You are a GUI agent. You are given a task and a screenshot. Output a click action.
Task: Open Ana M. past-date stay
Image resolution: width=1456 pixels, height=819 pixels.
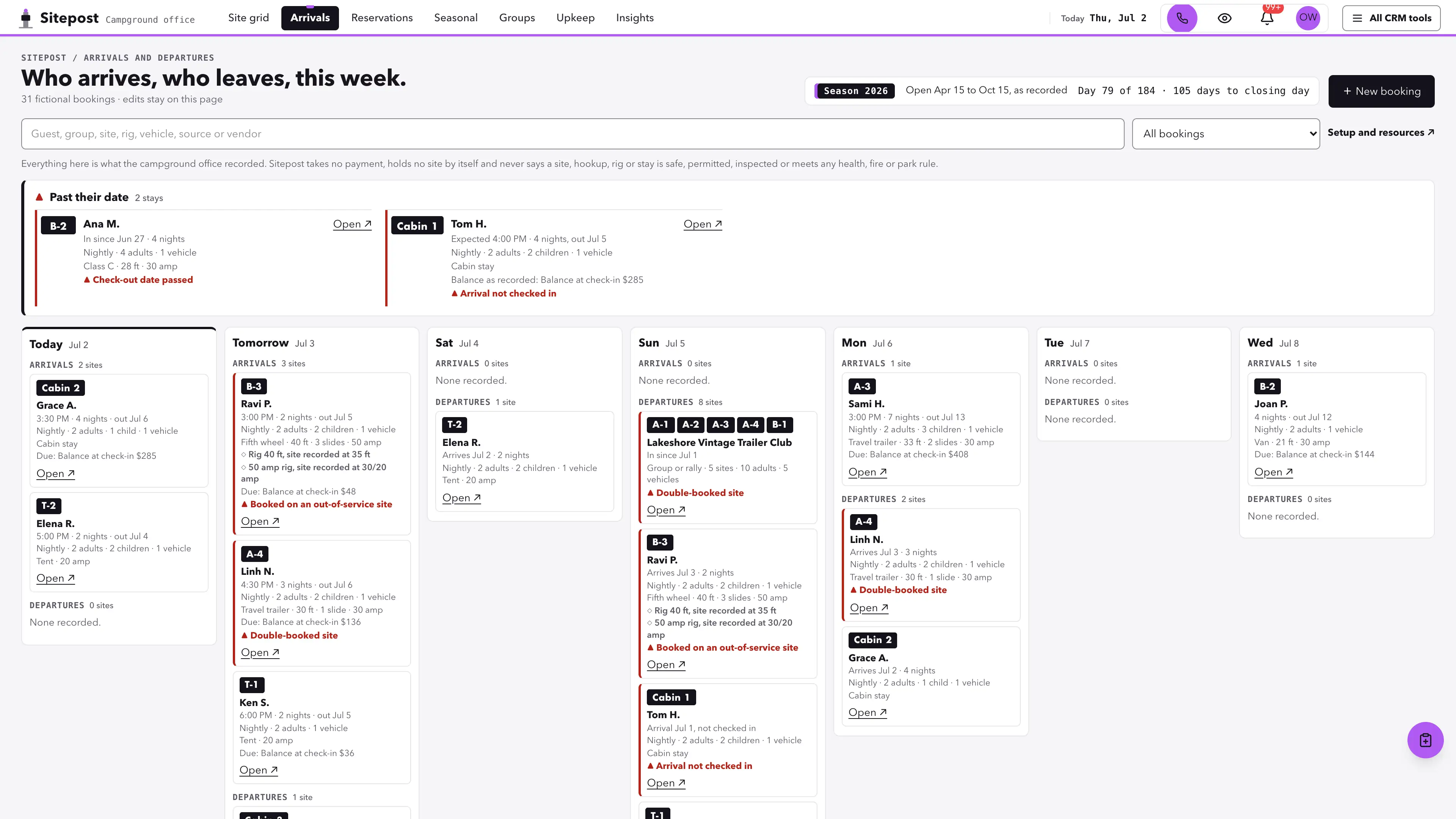[351, 224]
